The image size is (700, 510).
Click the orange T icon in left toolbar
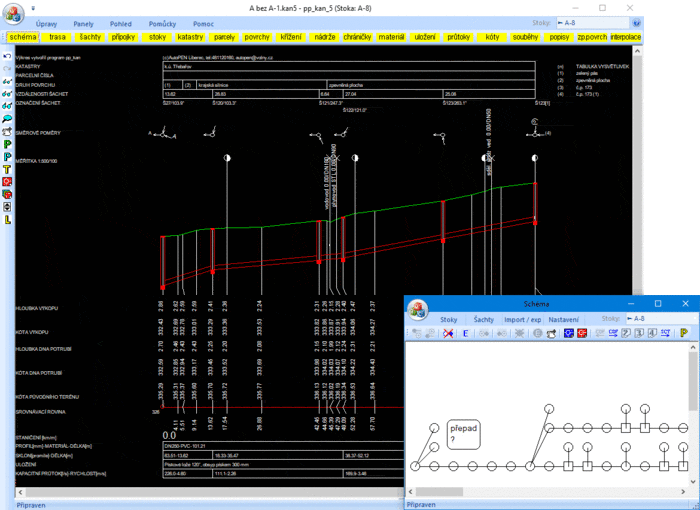(8, 169)
